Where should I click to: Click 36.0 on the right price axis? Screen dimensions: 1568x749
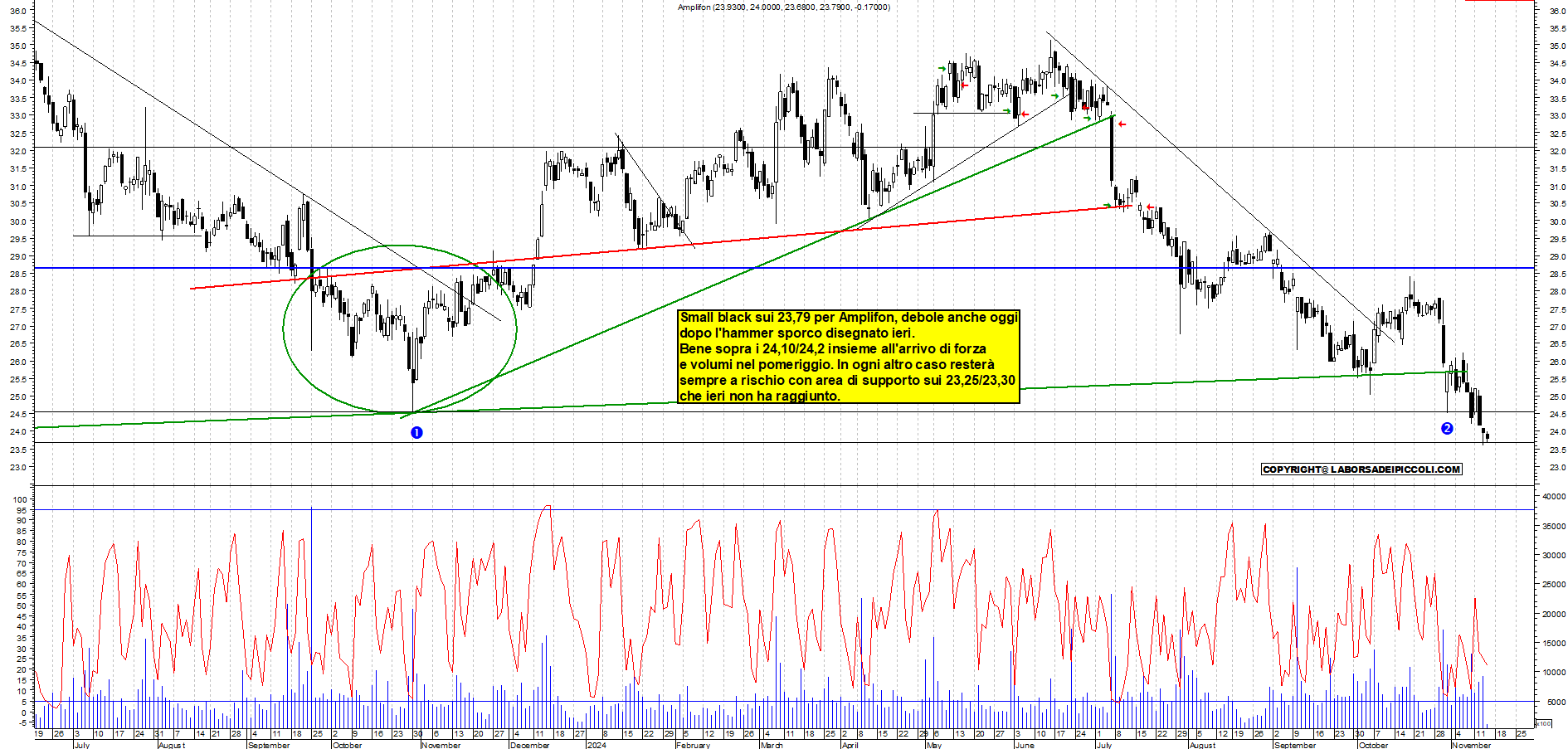pyautogui.click(x=1557, y=11)
